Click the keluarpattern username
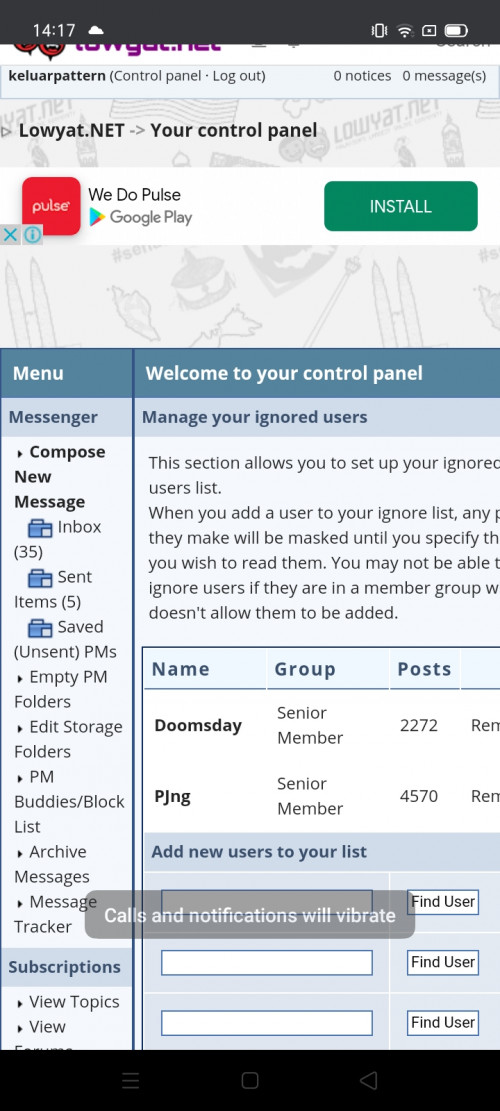 pyautogui.click(x=57, y=76)
